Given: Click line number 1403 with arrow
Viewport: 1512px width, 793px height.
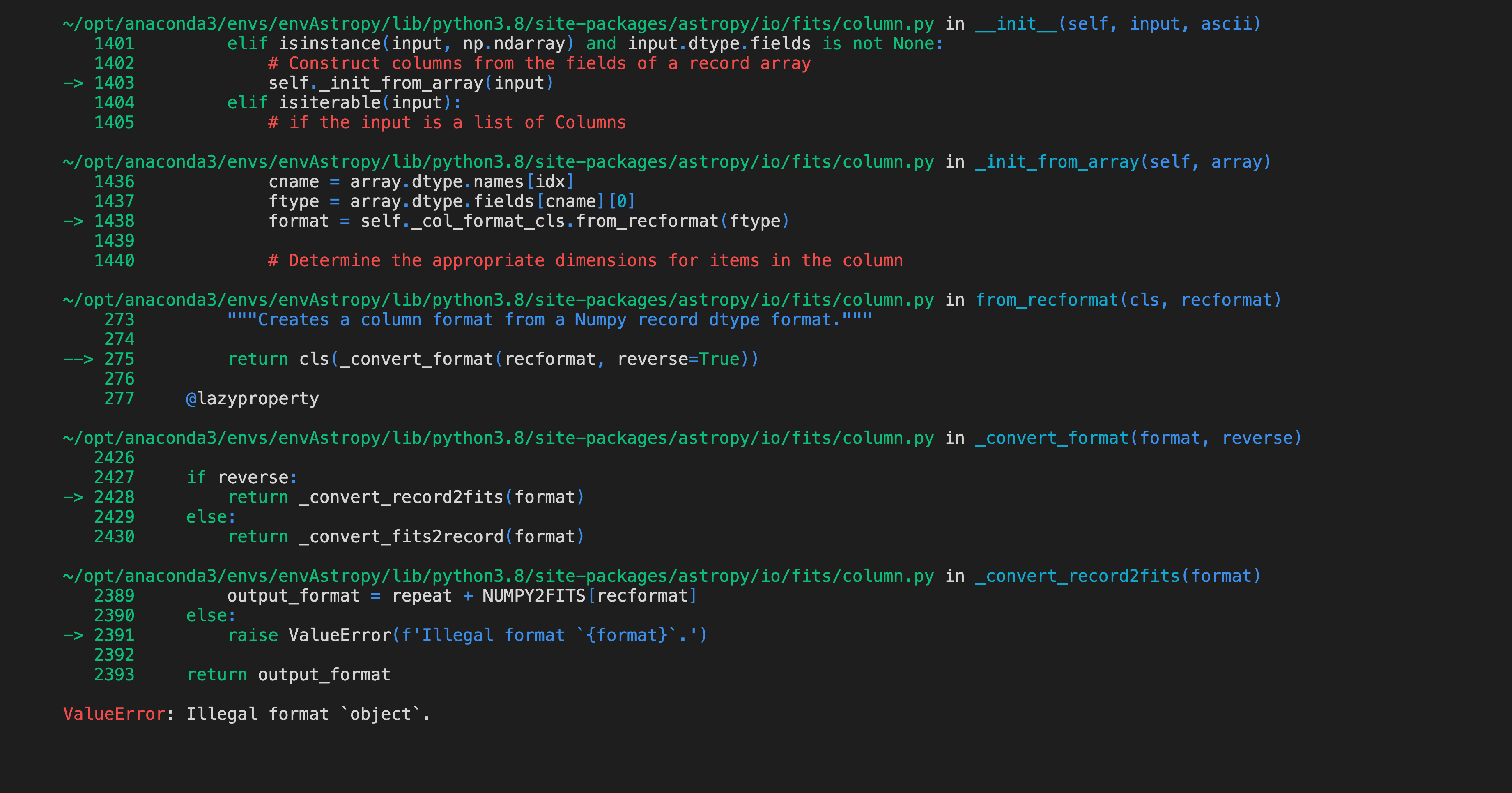Looking at the screenshot, I should click(x=114, y=83).
